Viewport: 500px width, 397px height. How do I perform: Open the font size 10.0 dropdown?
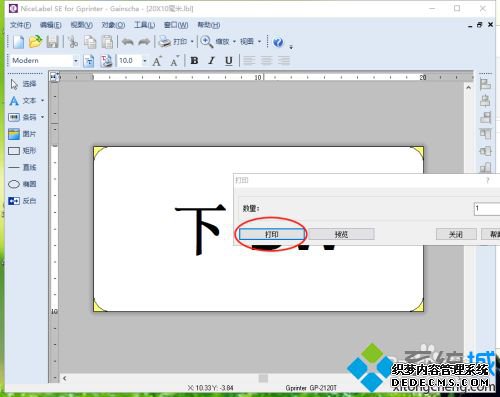coord(145,61)
